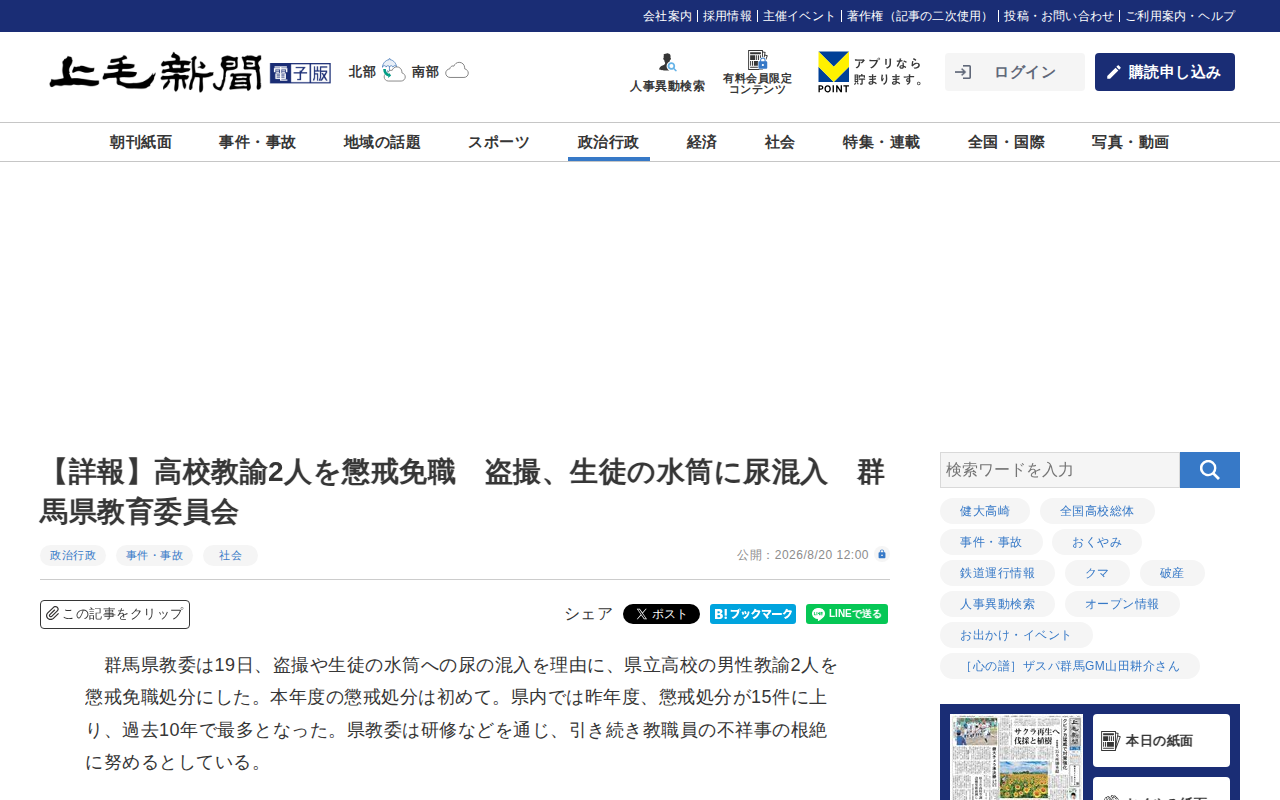Open 人事異動検索 person search icon
This screenshot has width=1280, height=800.
tap(667, 63)
